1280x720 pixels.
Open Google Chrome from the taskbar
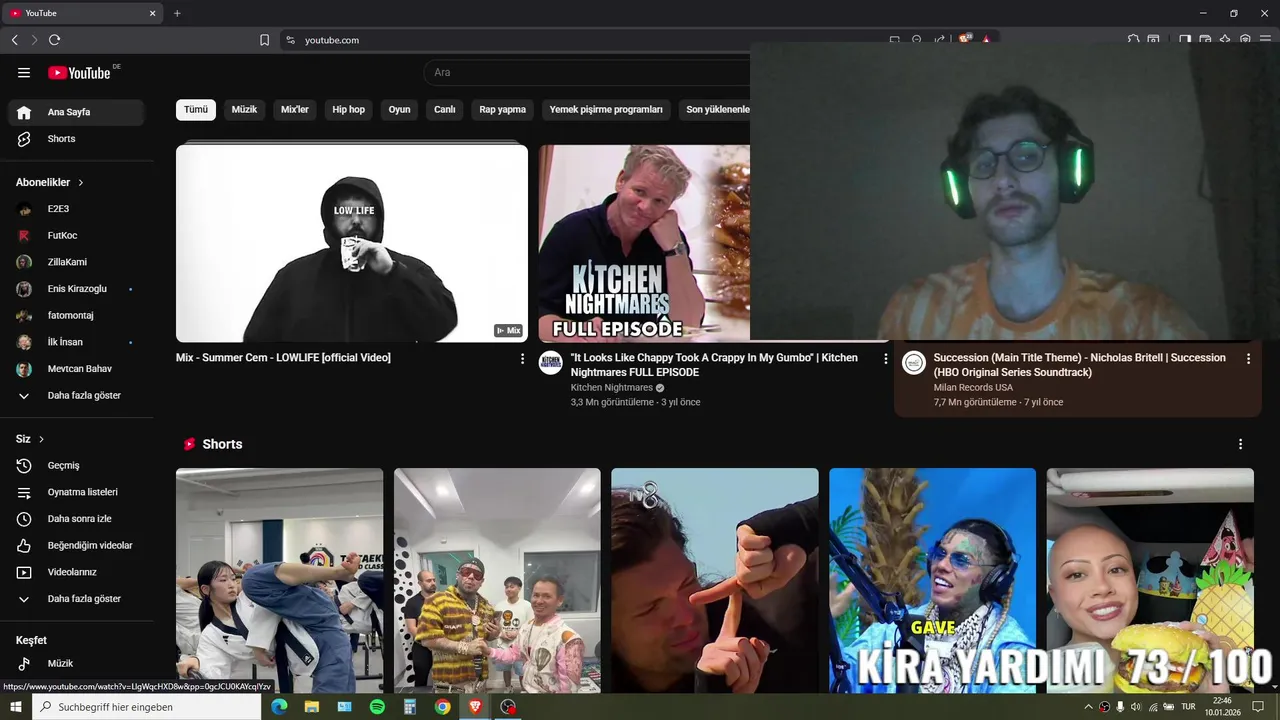(442, 707)
